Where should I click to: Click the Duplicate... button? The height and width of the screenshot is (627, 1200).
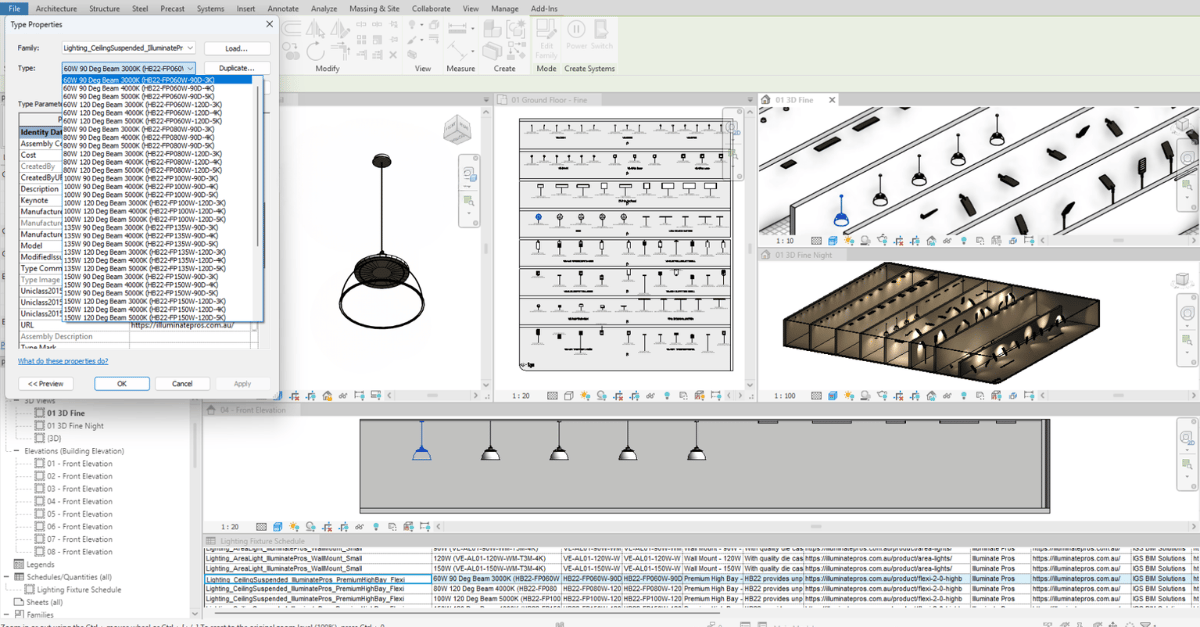point(237,68)
